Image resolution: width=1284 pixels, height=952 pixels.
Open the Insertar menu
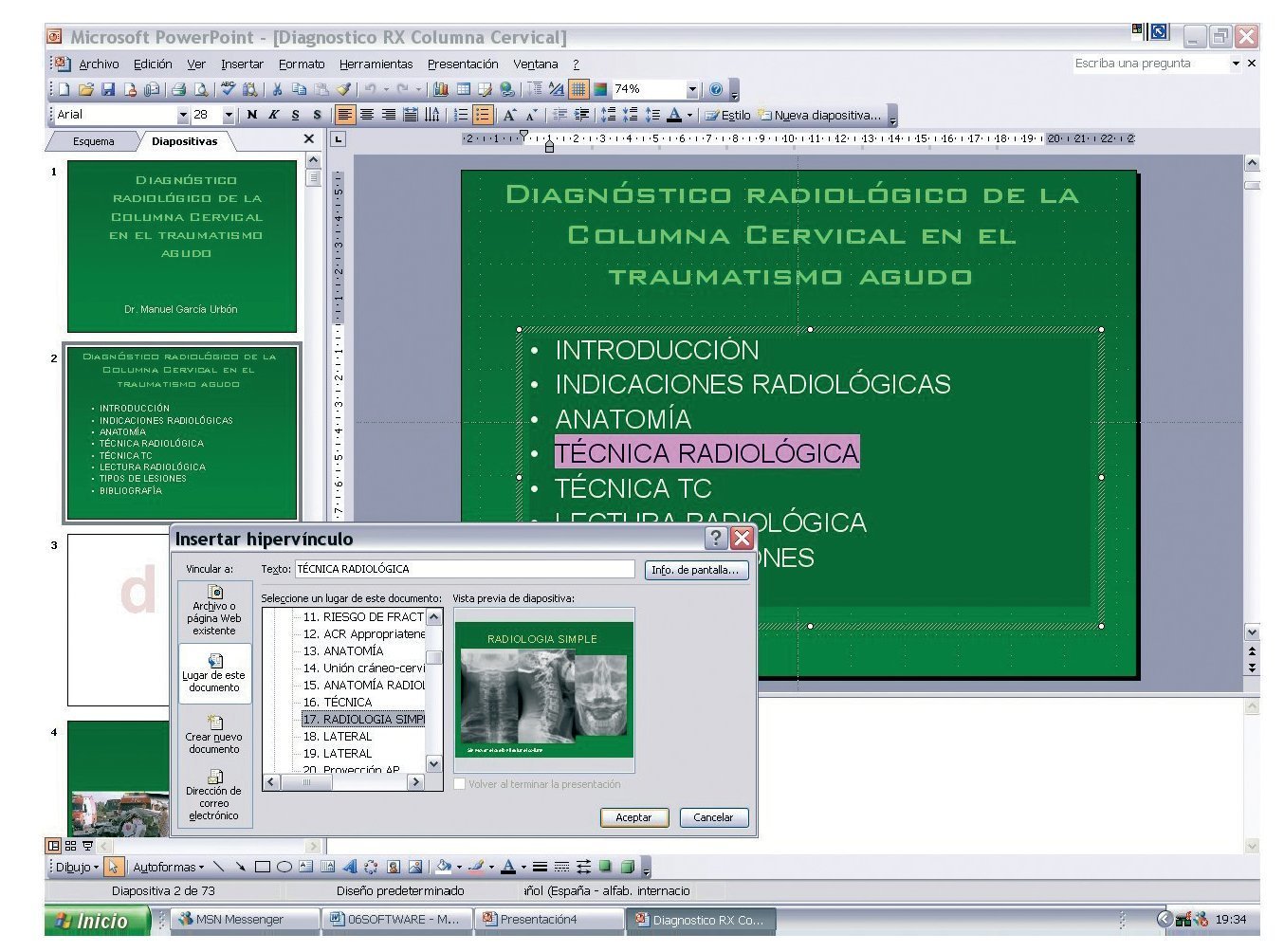pos(242,64)
